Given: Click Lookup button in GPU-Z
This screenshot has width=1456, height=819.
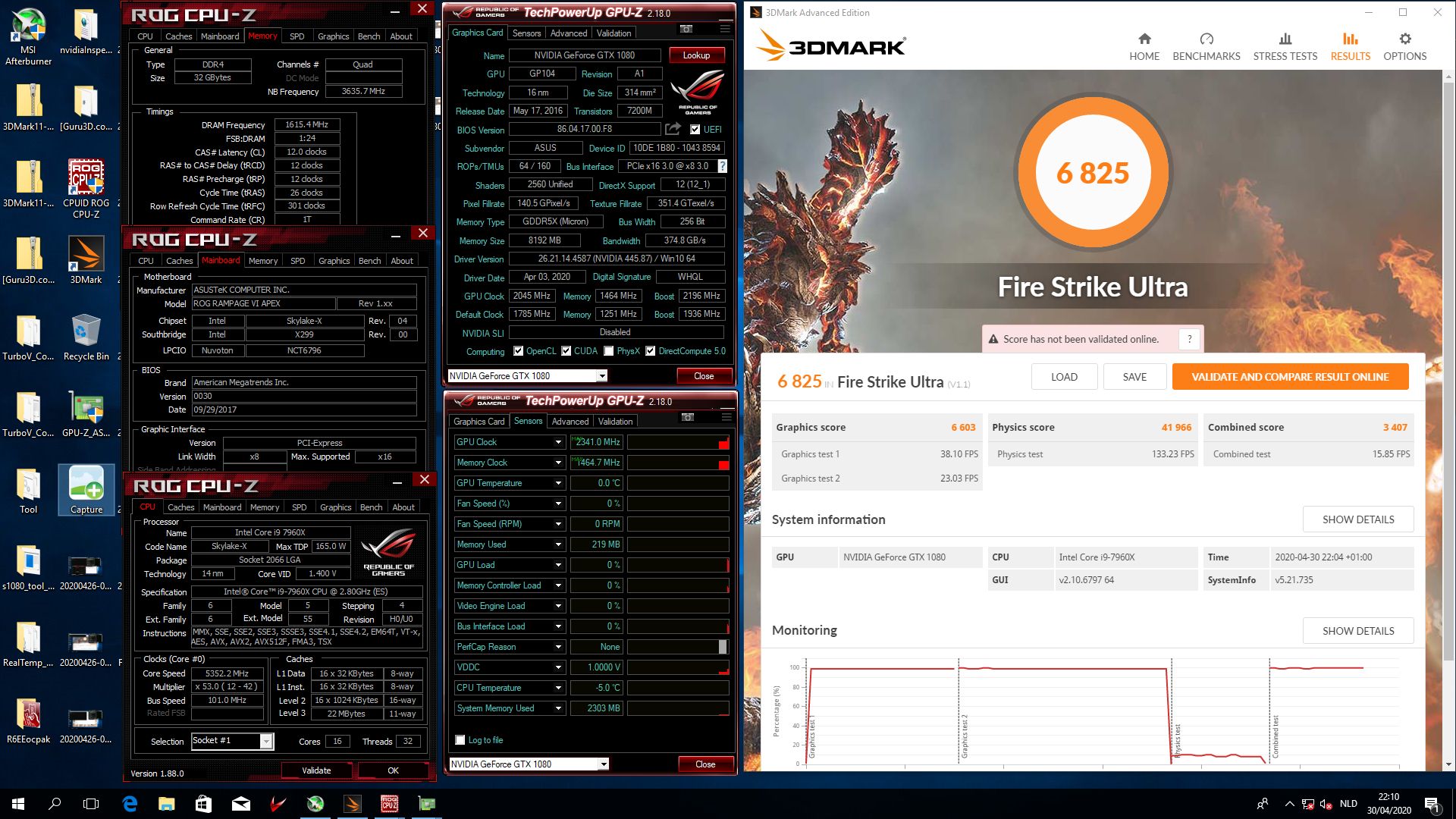Looking at the screenshot, I should 696,55.
